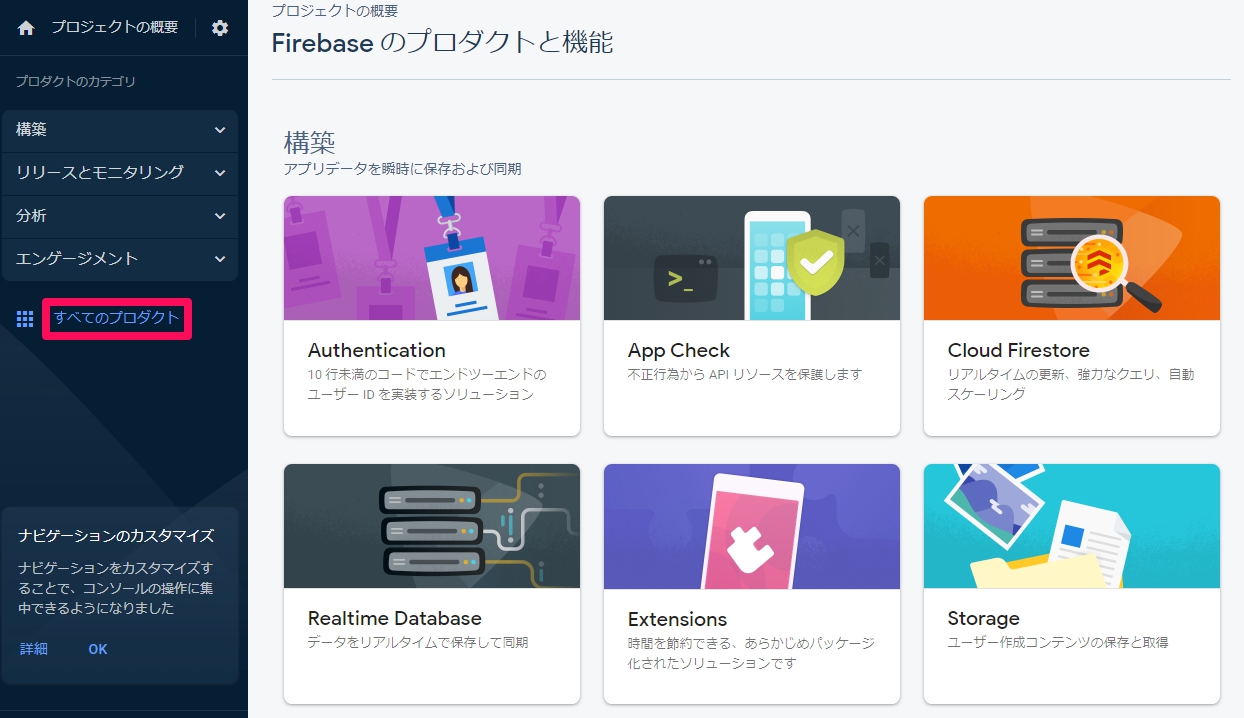Expand the 構築 category in sidebar

point(120,130)
